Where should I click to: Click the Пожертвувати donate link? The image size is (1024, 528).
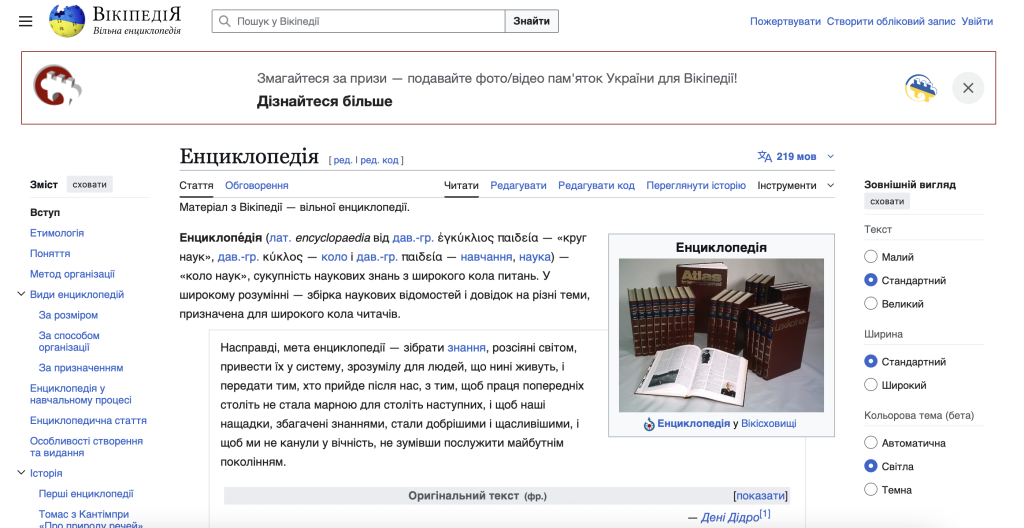785,21
